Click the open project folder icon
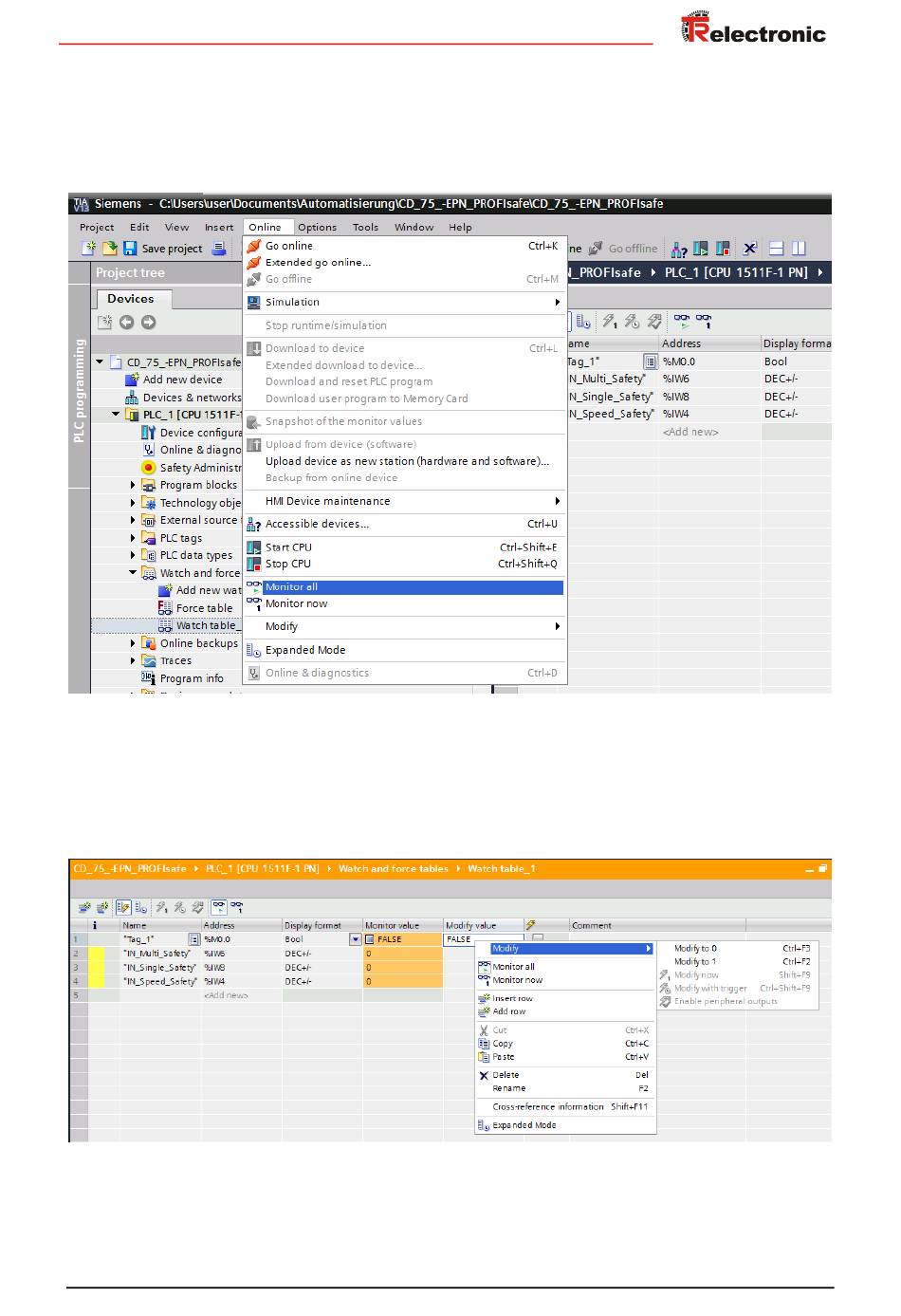The width and height of the screenshot is (901, 1316). coord(109,249)
